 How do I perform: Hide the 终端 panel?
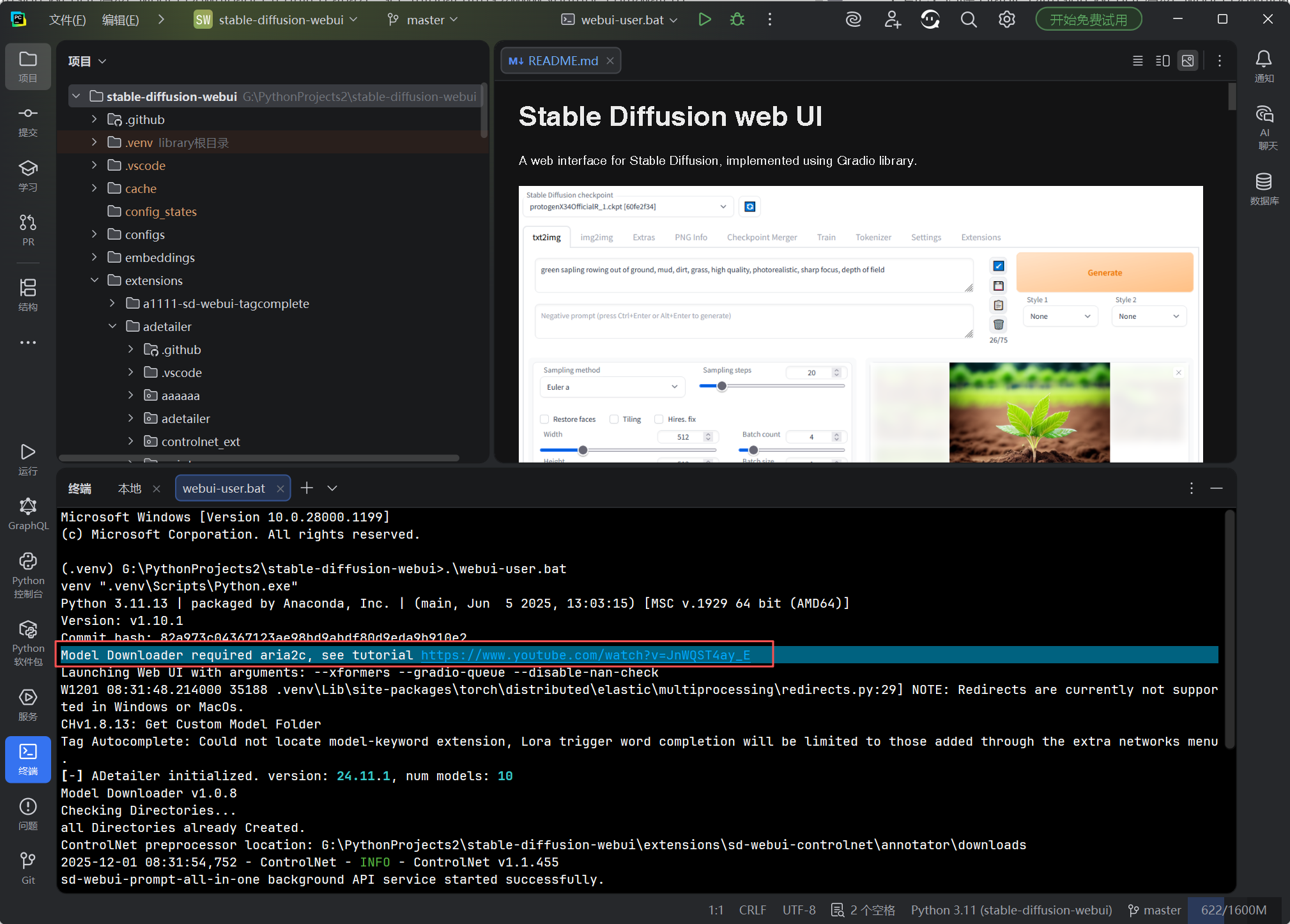[1217, 488]
